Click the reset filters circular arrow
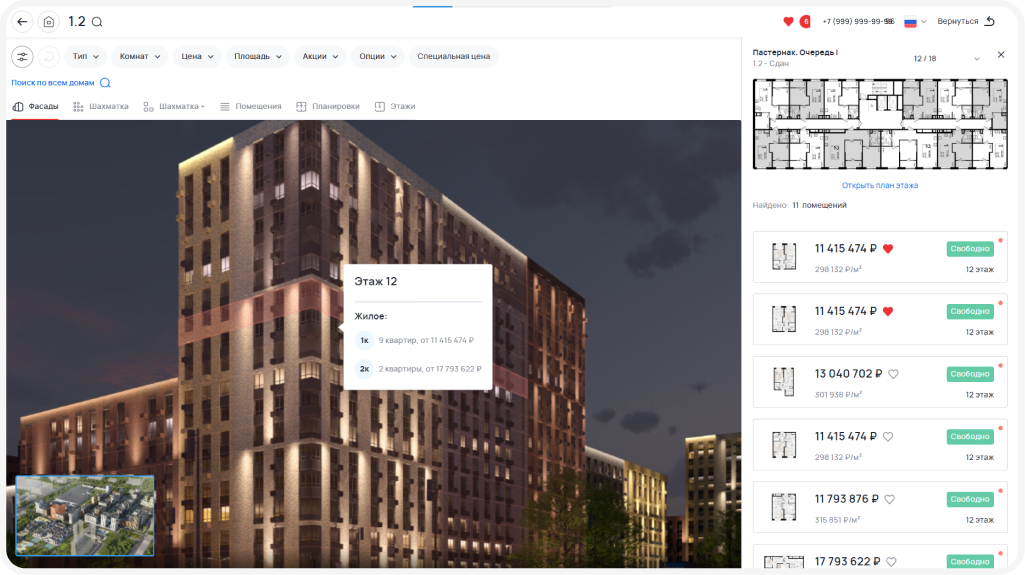Screen dimensions: 1025x575 48,57
